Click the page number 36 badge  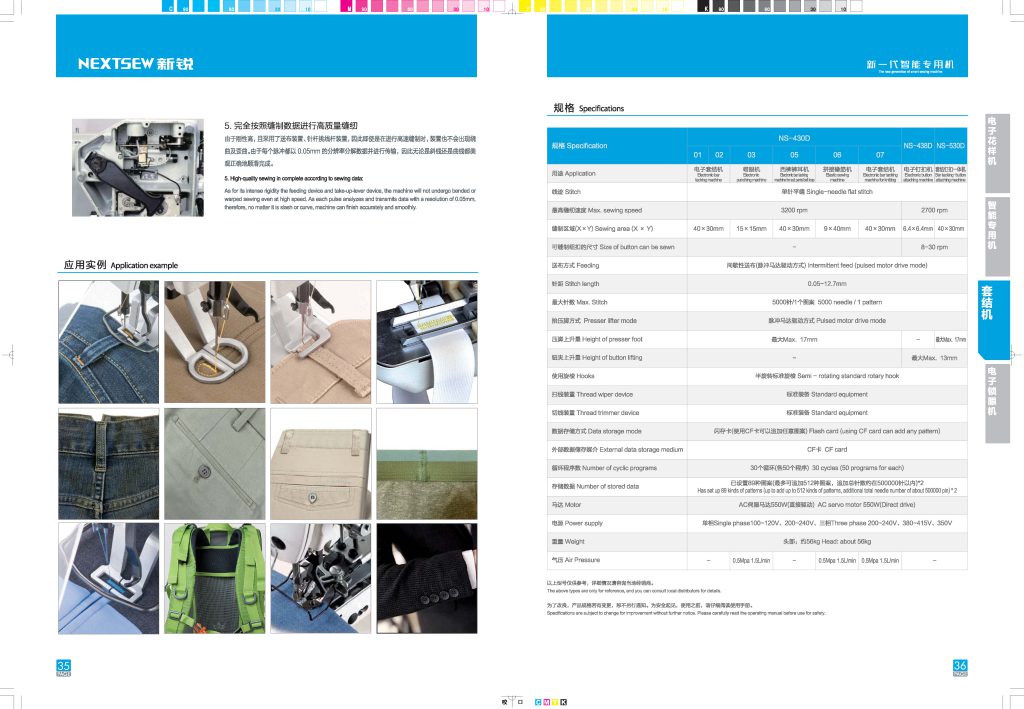960,667
